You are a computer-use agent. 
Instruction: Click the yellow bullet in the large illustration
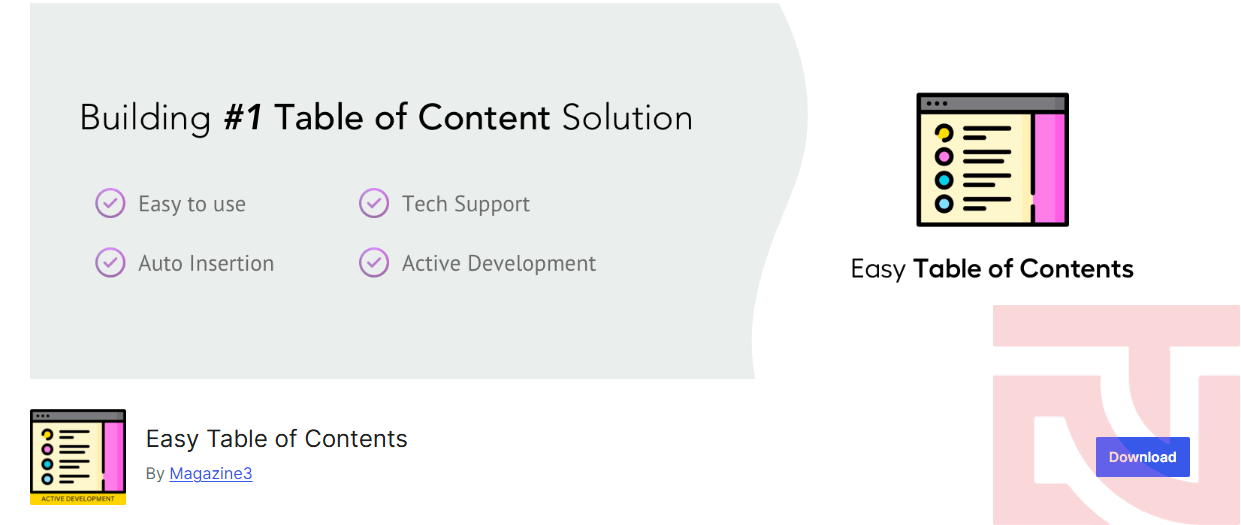pyautogui.click(x=943, y=134)
